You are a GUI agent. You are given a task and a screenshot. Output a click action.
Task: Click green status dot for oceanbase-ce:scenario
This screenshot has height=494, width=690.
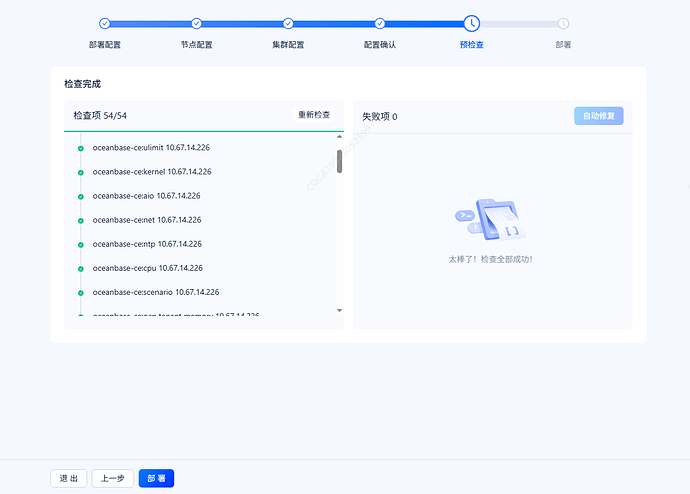[81, 293]
